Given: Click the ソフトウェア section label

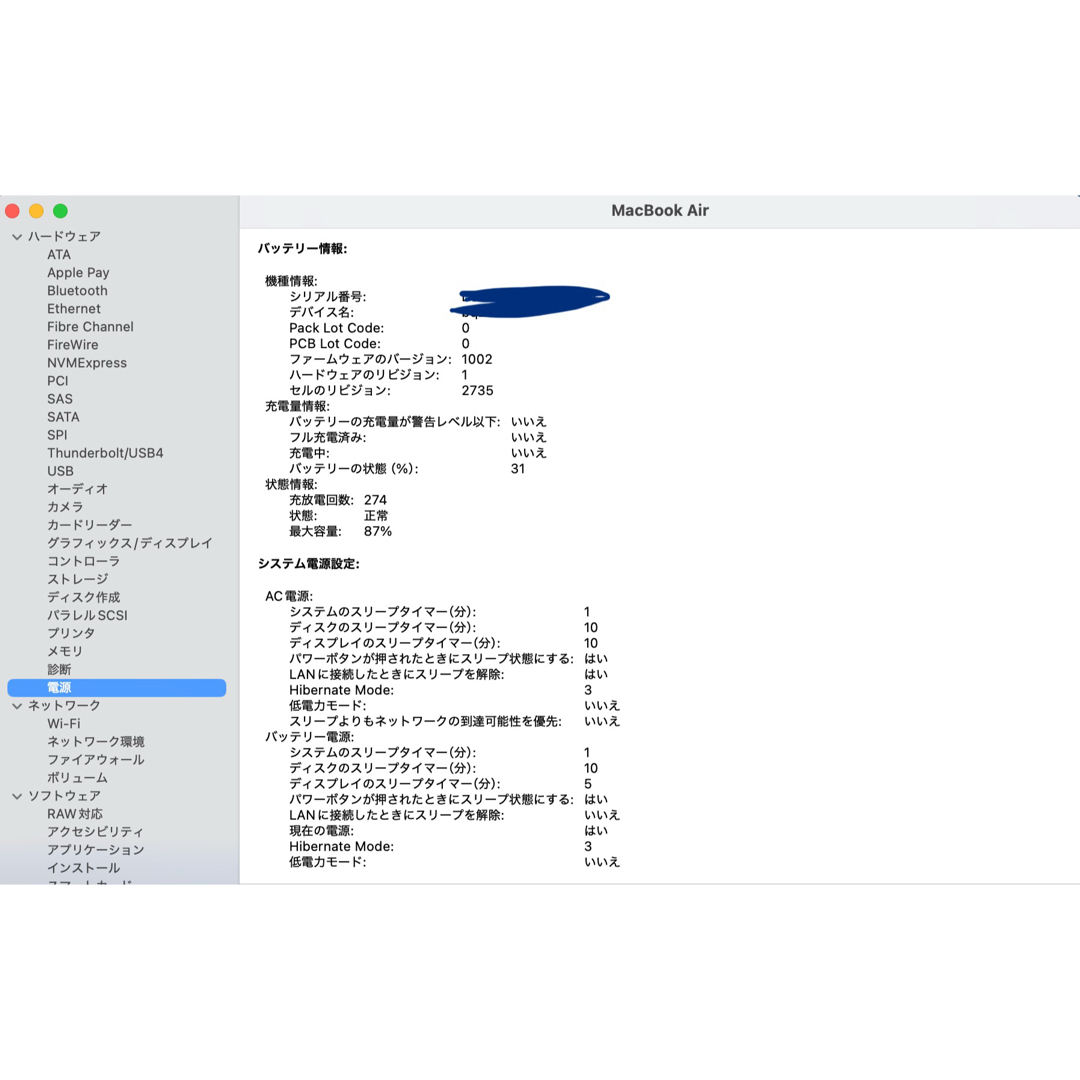Looking at the screenshot, I should [x=64, y=796].
